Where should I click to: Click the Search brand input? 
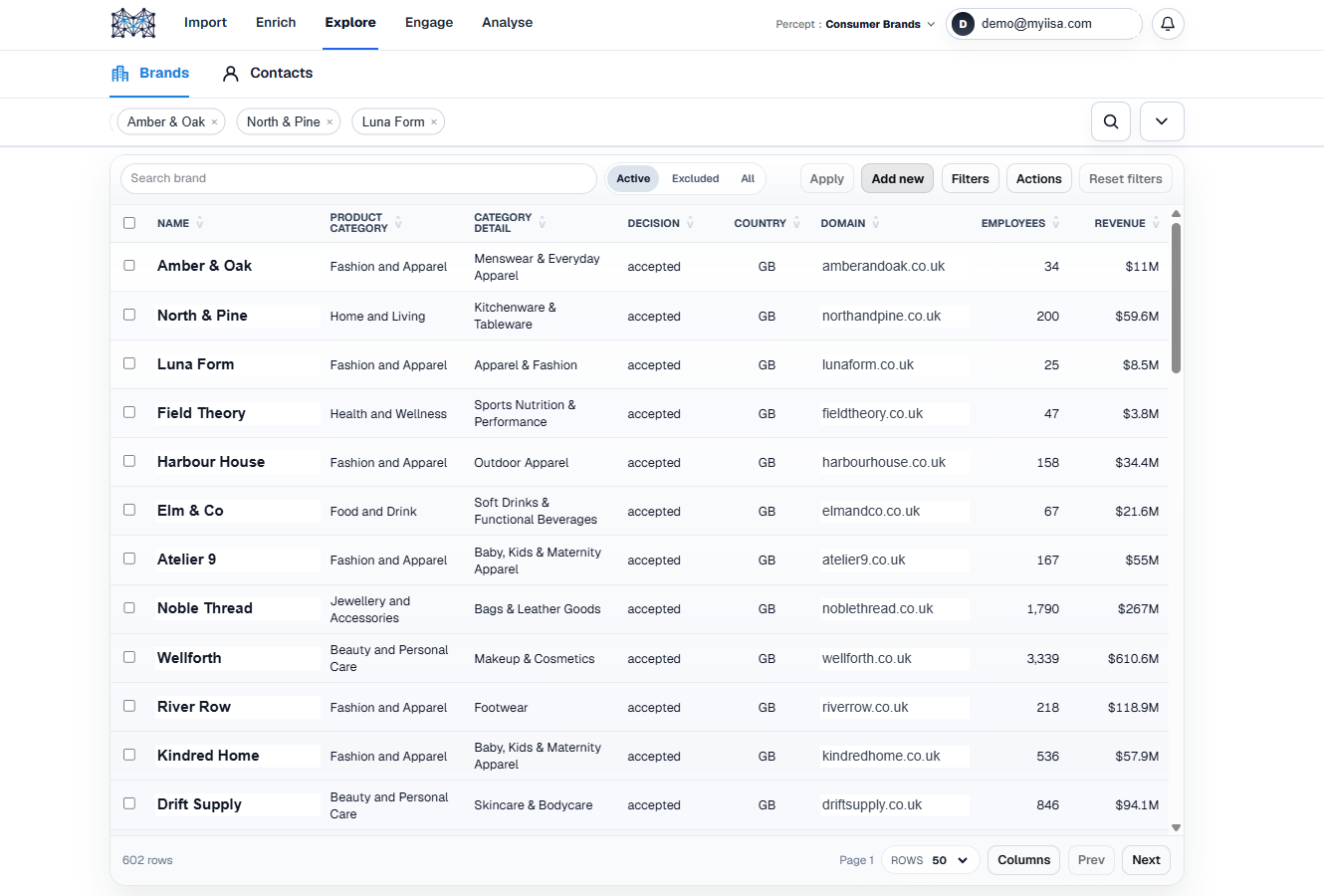tap(358, 179)
